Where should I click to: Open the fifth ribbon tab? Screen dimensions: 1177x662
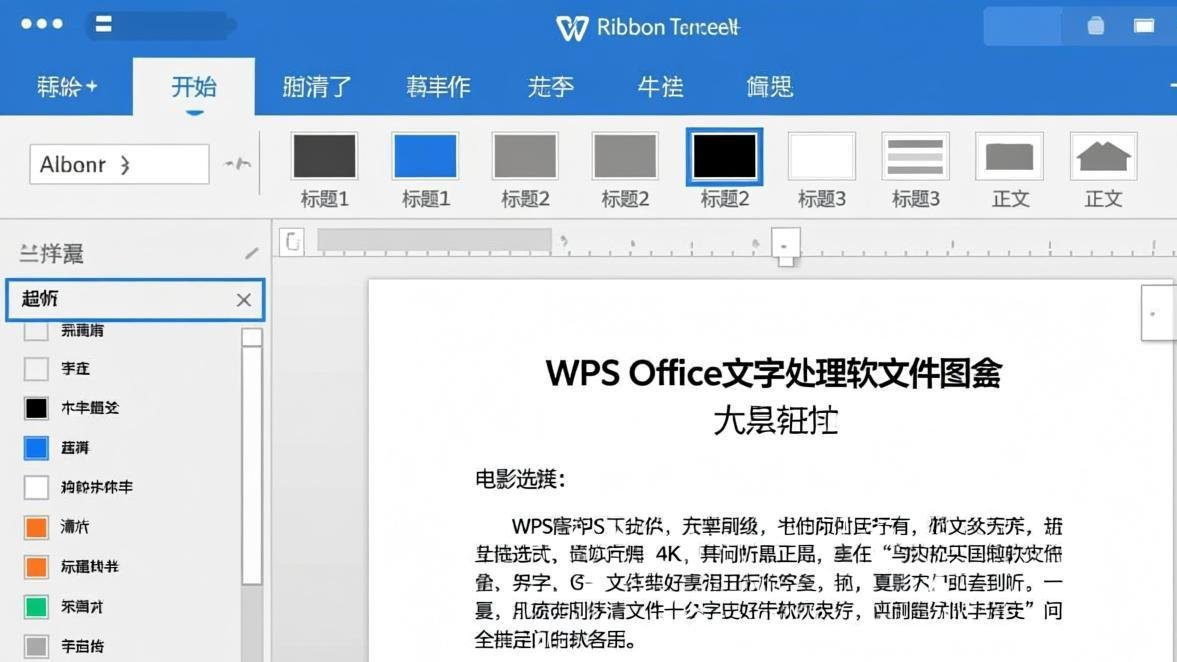click(x=550, y=87)
